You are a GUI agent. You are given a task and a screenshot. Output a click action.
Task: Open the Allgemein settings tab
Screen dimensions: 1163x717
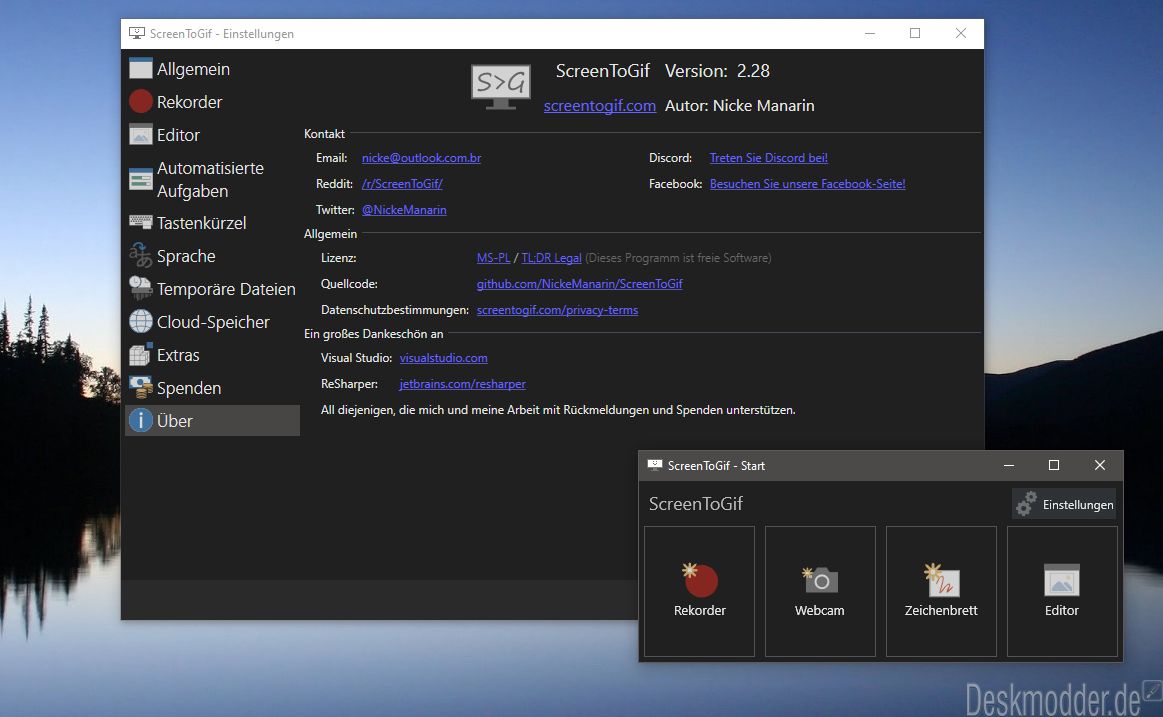pos(213,69)
